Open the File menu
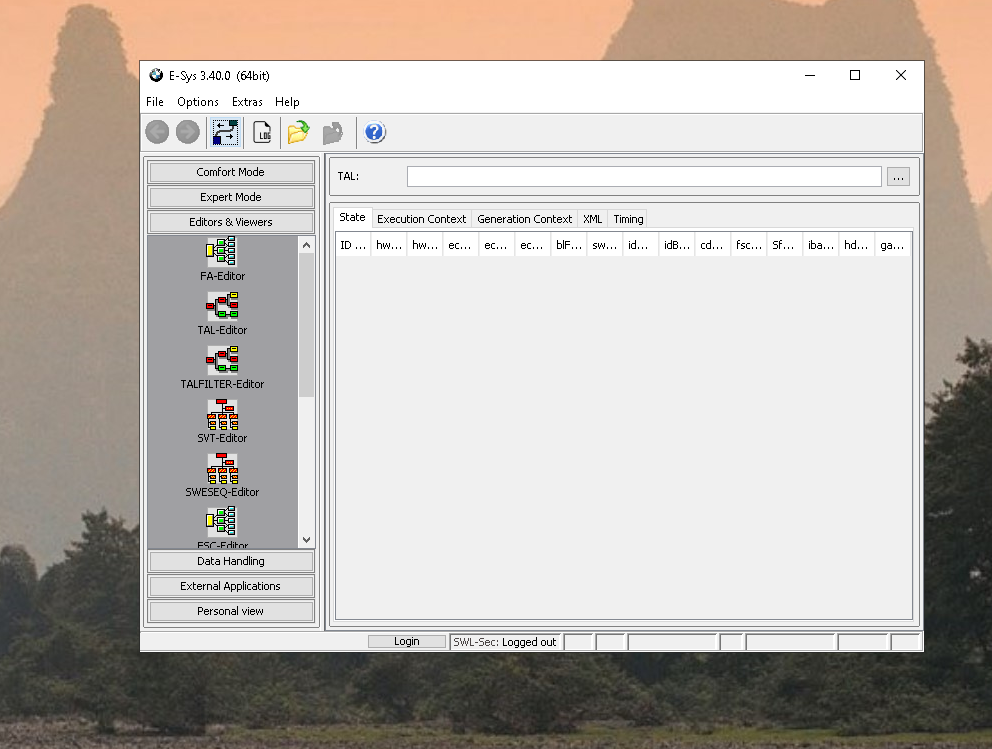Viewport: 992px width, 749px height. [x=154, y=102]
